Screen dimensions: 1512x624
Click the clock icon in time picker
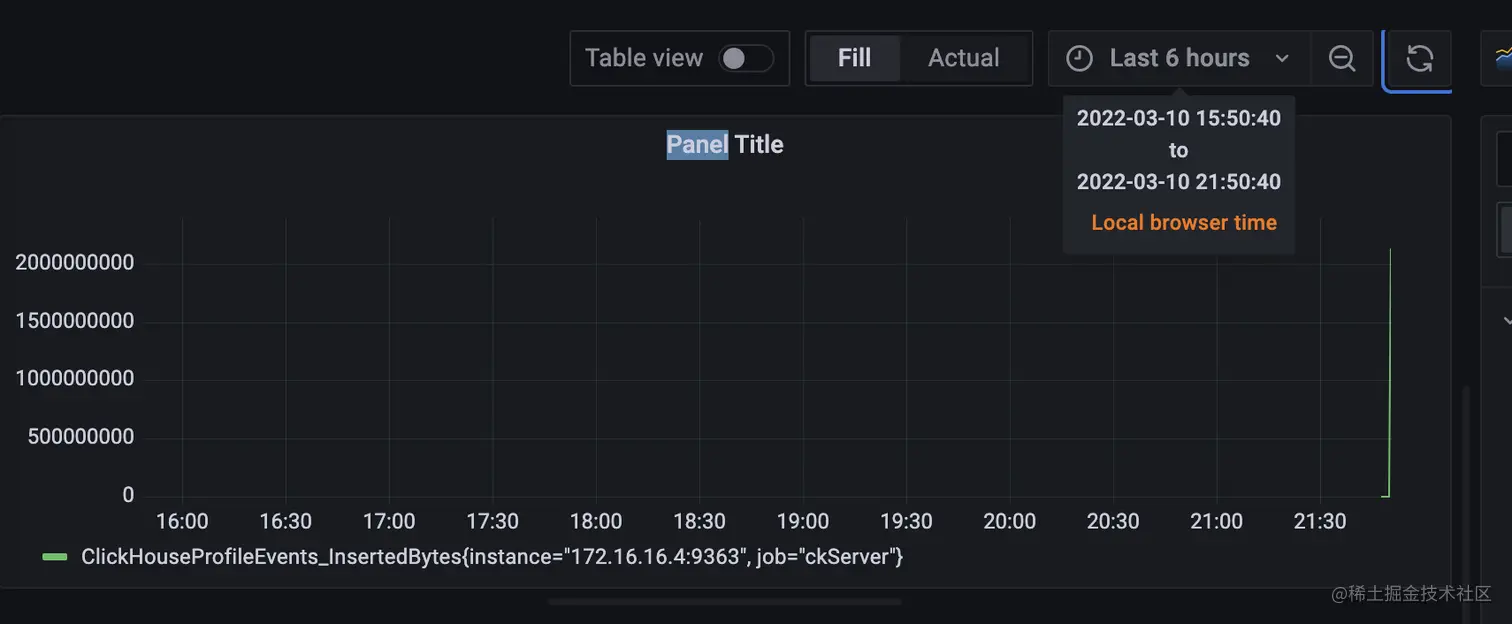(x=1079, y=58)
